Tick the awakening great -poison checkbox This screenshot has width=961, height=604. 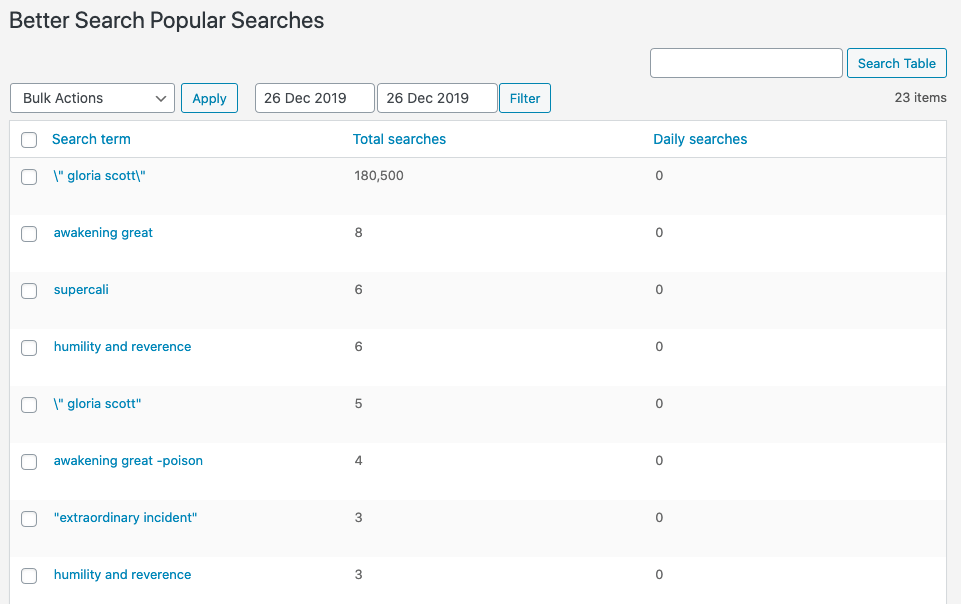pos(29,462)
